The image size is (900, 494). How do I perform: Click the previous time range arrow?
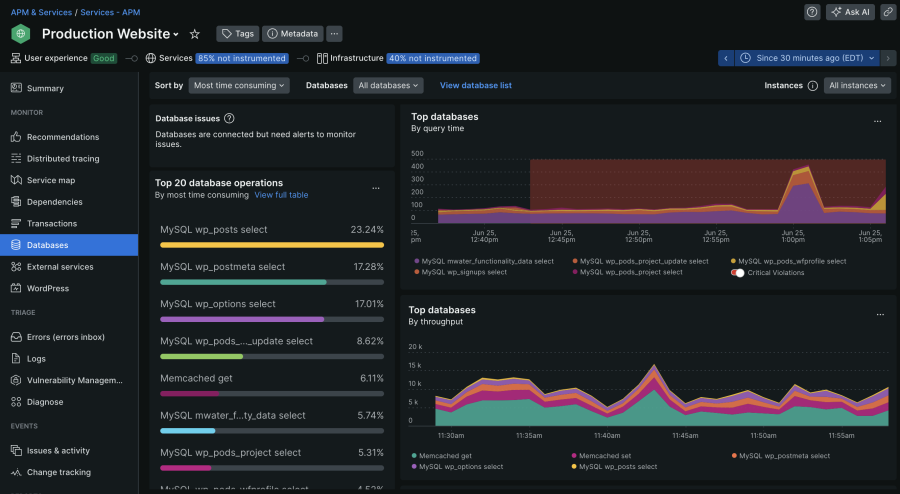[725, 58]
